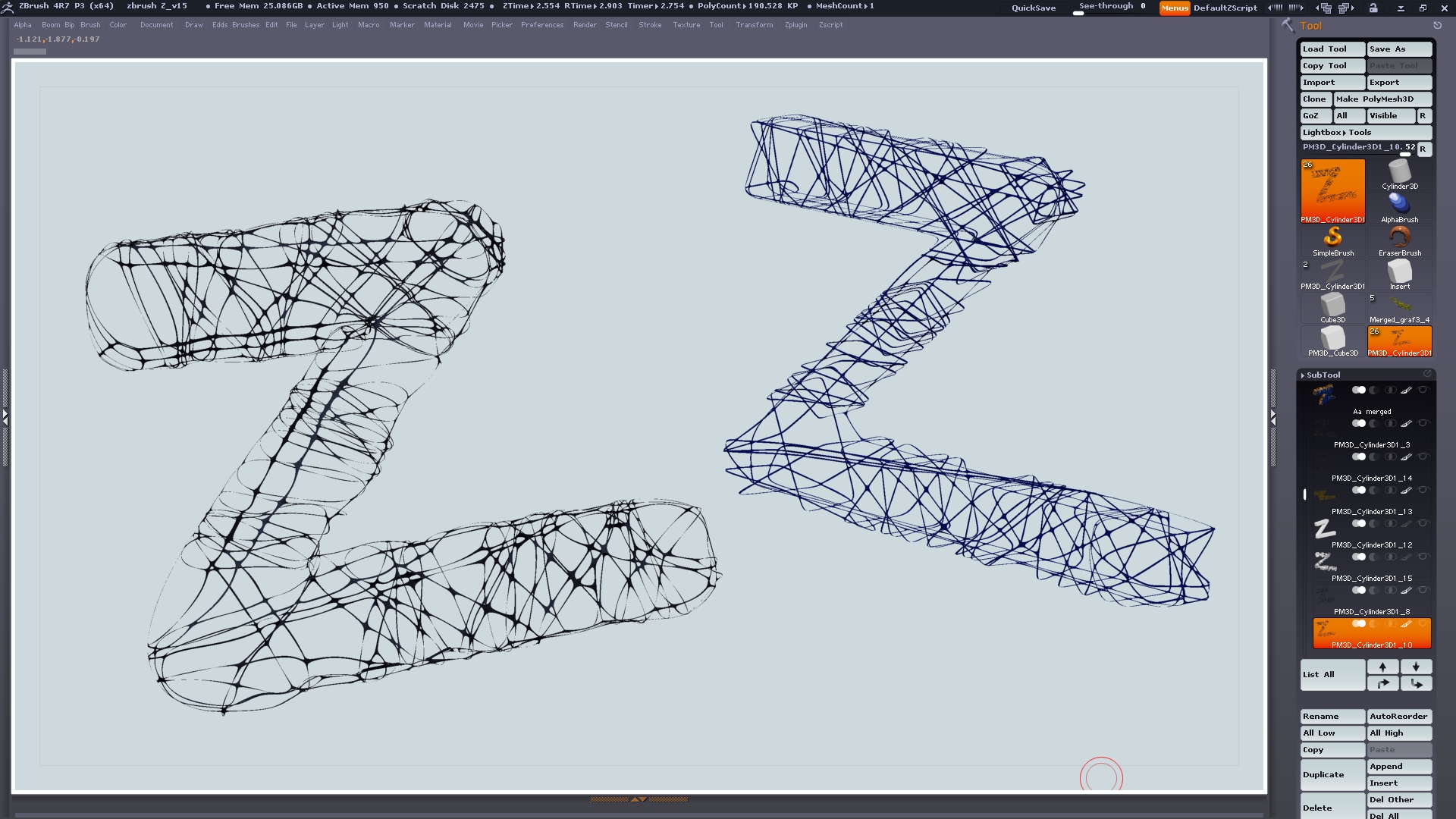Pick the EraserBrush tool icon

pyautogui.click(x=1399, y=238)
